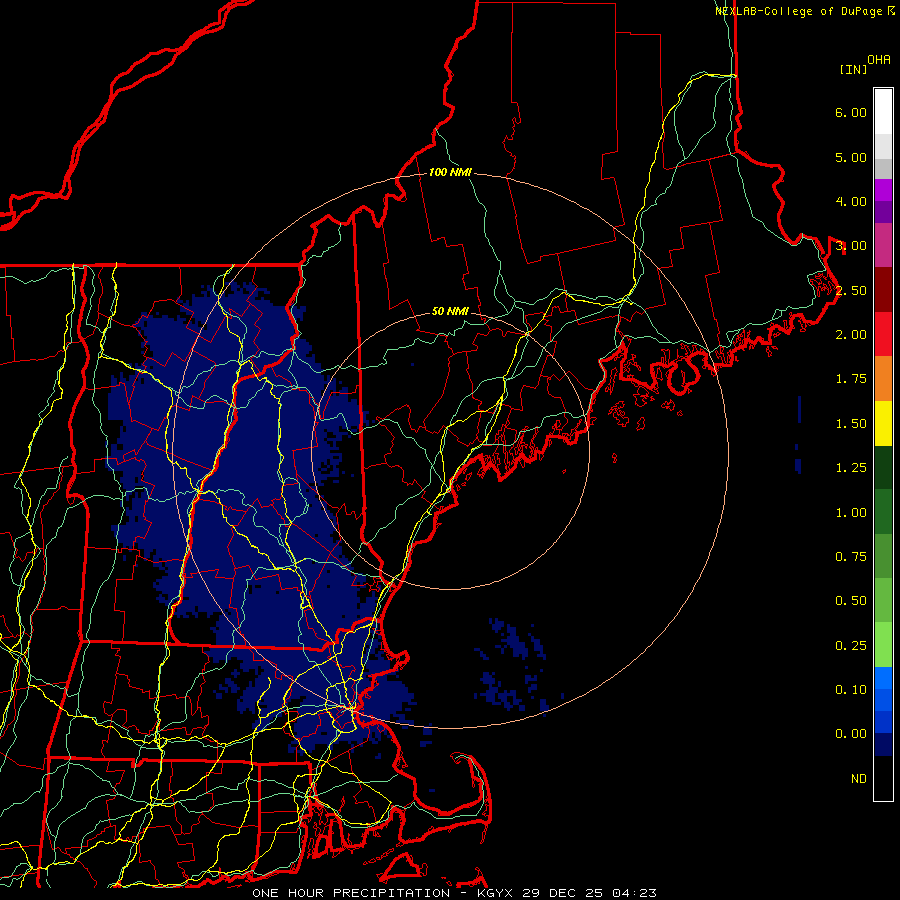
Task: Click the 0.50 legend value
Action: pos(851,601)
